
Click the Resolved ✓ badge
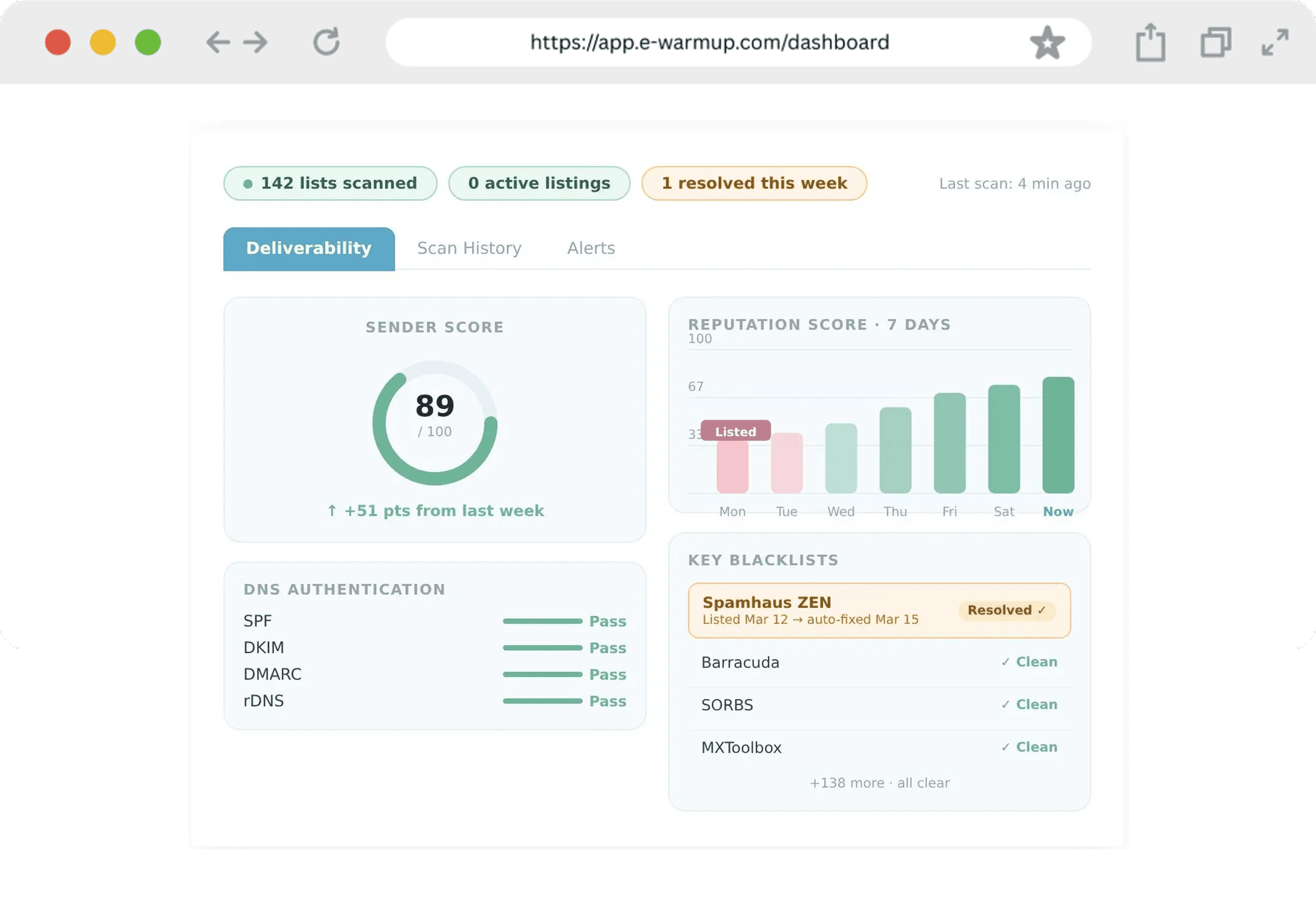coord(1007,611)
